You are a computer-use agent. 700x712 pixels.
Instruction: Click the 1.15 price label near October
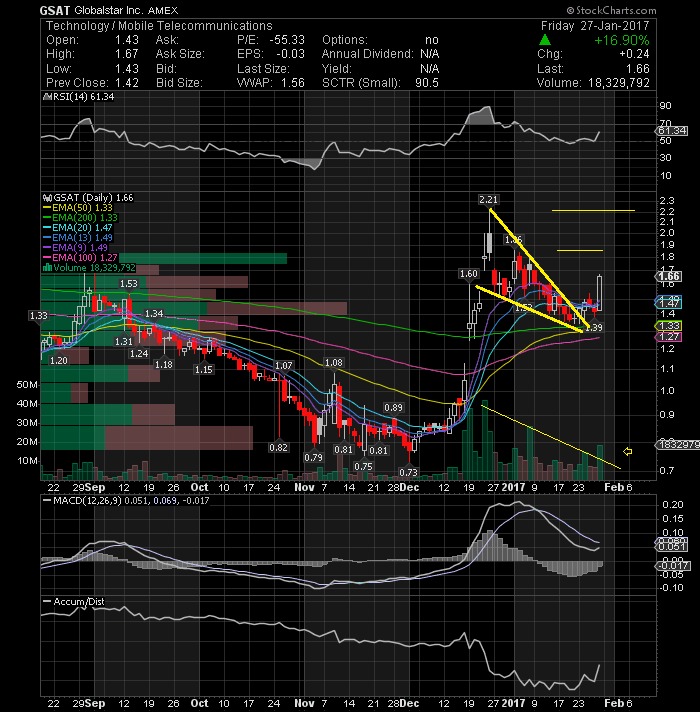203,370
